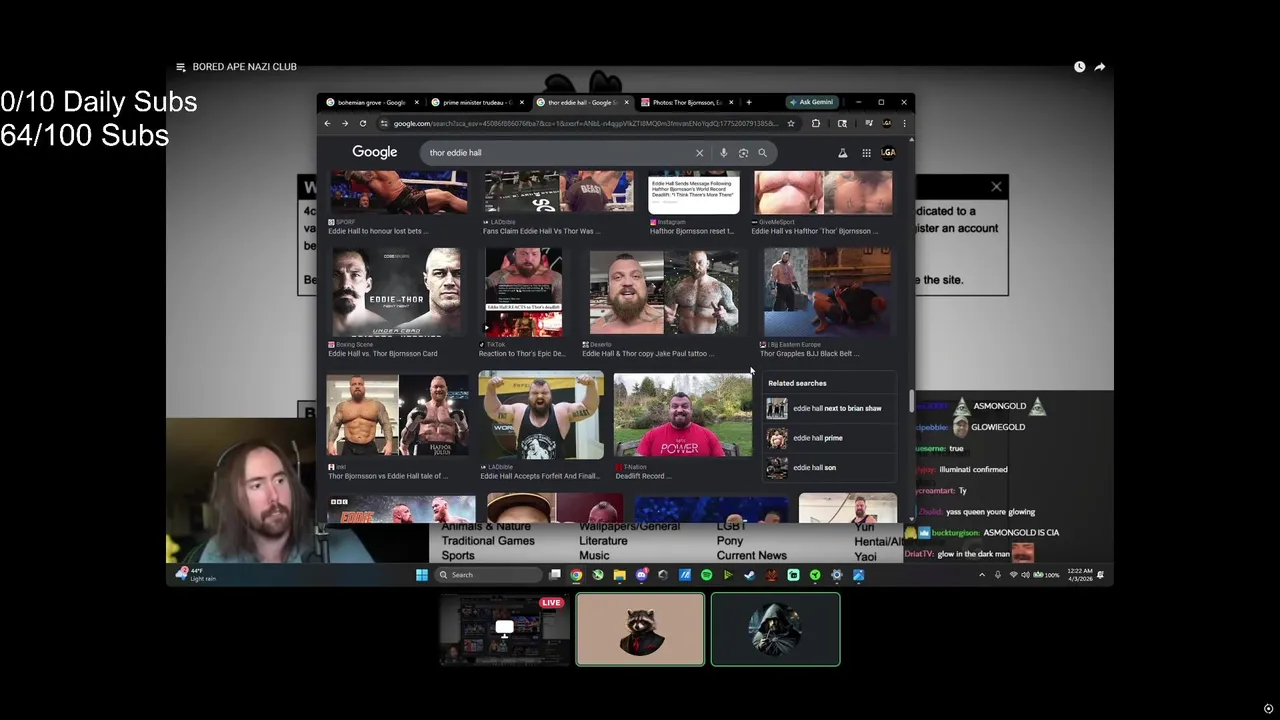
Task: Open the taskbar clock showing 12:22 AM
Action: click(1079, 575)
